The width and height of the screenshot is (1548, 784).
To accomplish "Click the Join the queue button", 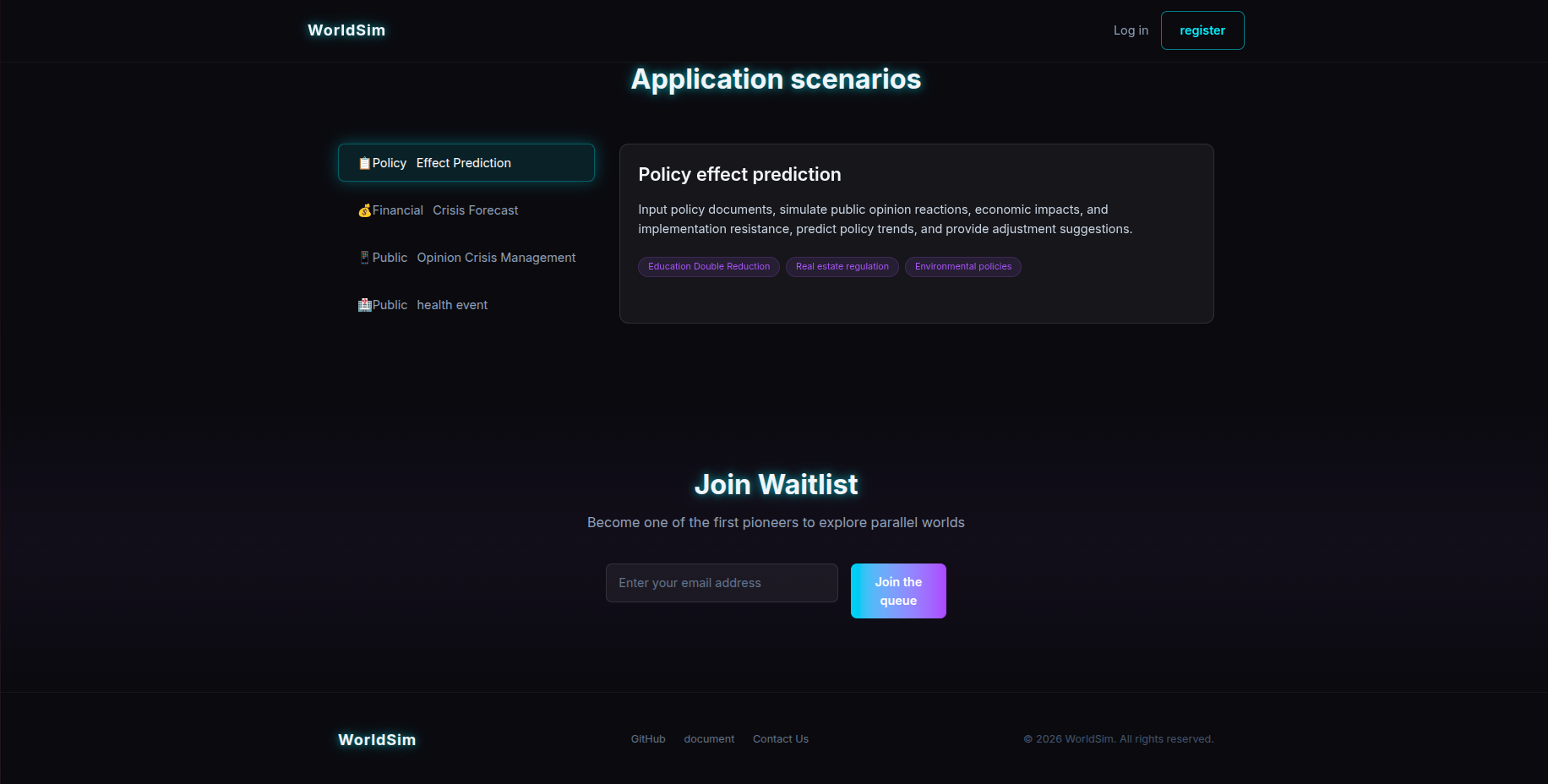I will pyautogui.click(x=898, y=591).
